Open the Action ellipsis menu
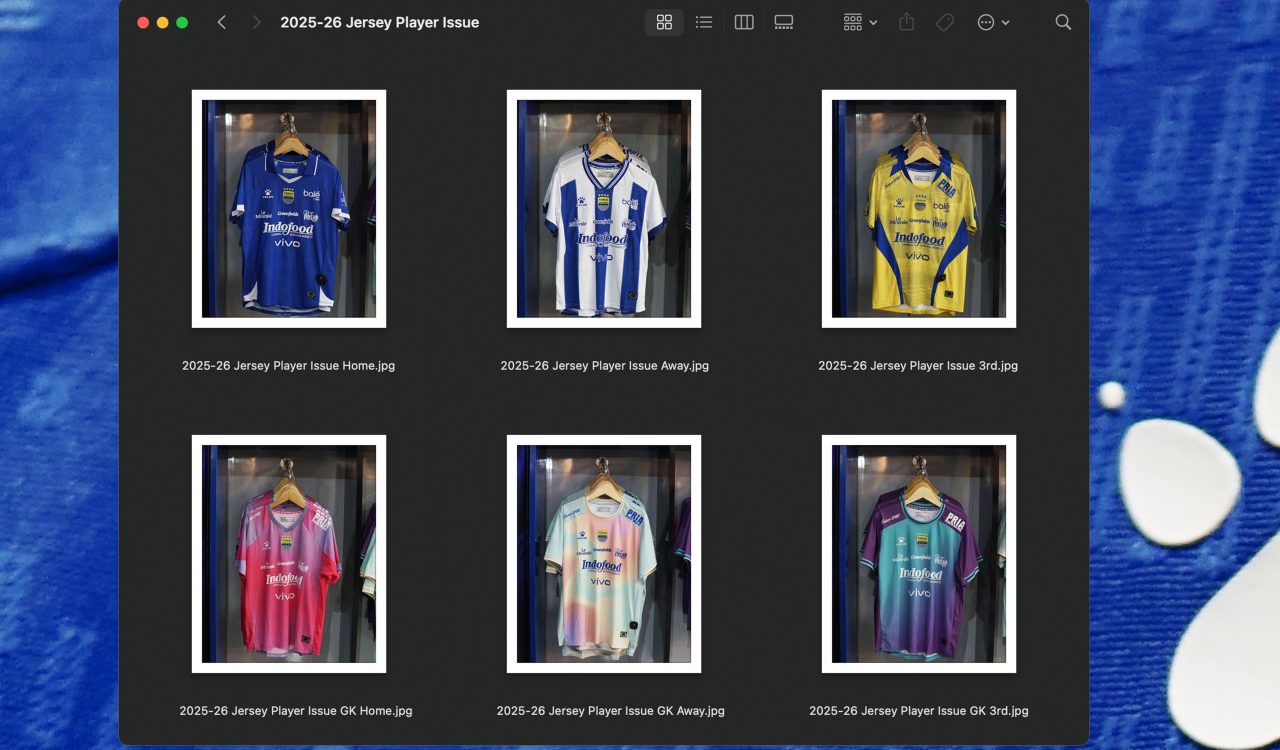 993,22
